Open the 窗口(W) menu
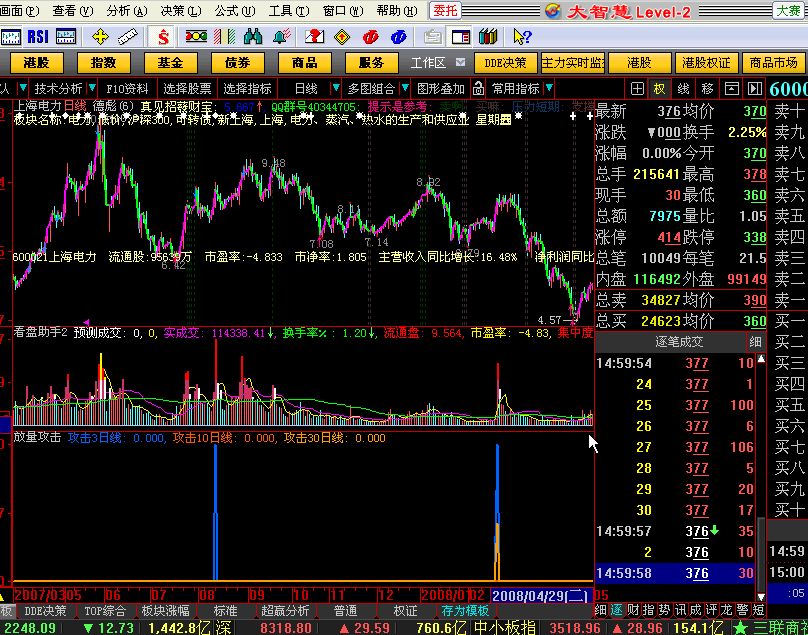This screenshot has width=808, height=635. pos(343,11)
